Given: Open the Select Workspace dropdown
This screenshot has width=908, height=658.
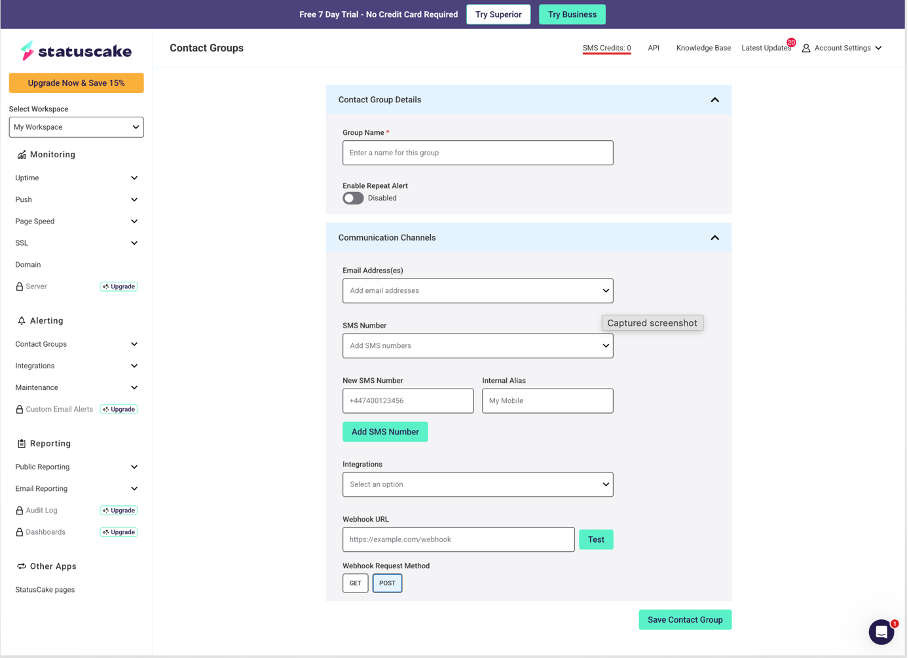Looking at the screenshot, I should click(76, 127).
